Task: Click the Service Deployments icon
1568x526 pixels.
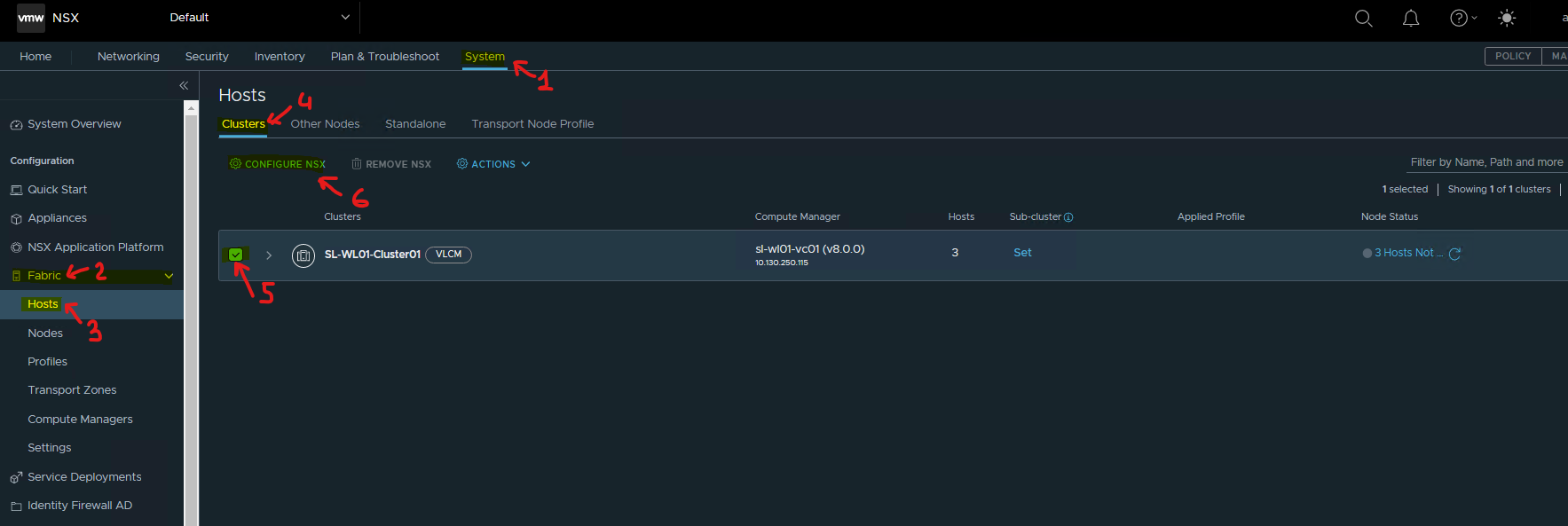Action: (16, 477)
